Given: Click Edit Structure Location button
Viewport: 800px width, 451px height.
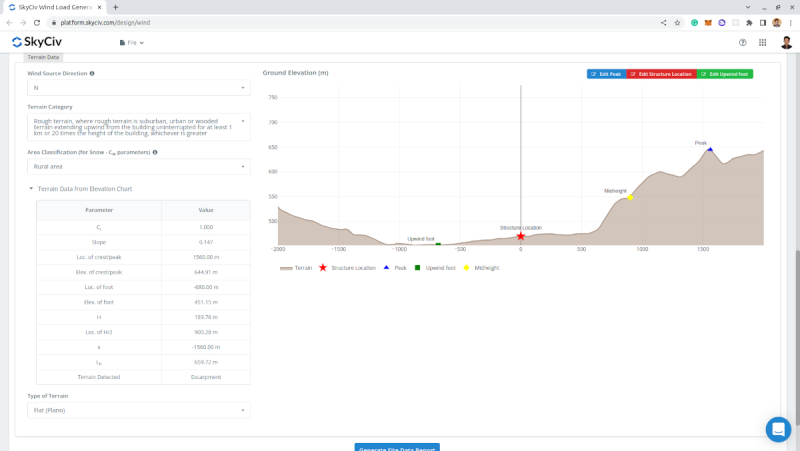Looking at the screenshot, I should [x=660, y=74].
